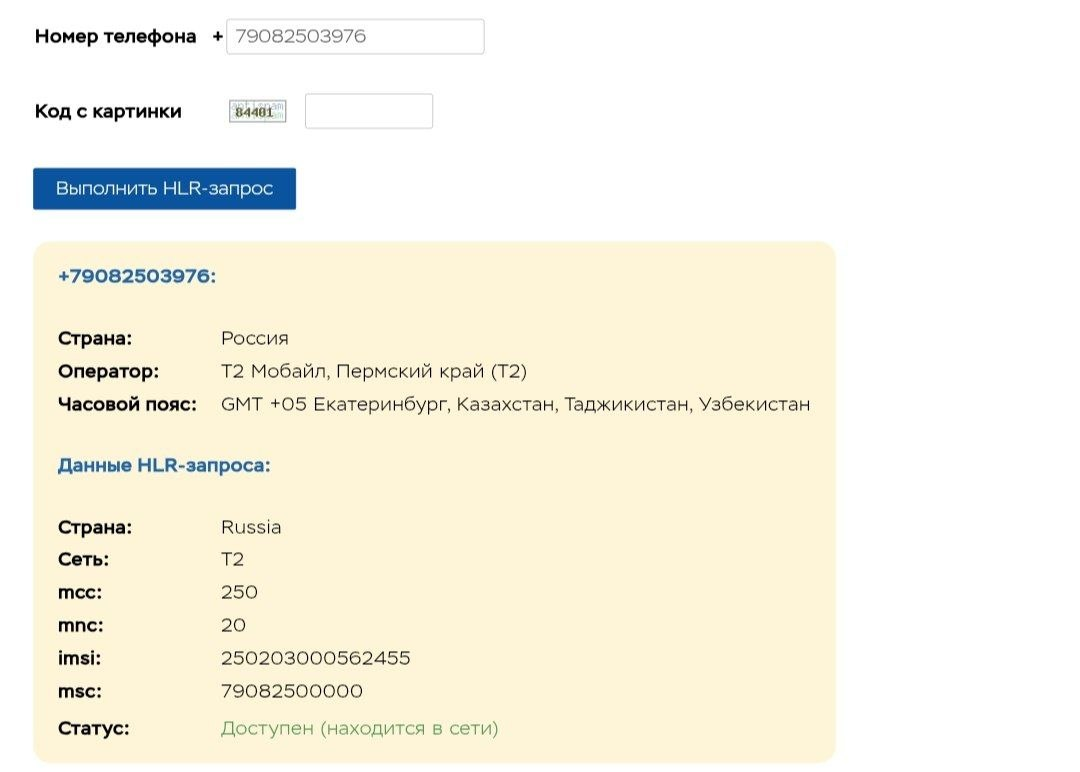Click the mnc value 20
This screenshot has width=1080, height=772.
231,625
